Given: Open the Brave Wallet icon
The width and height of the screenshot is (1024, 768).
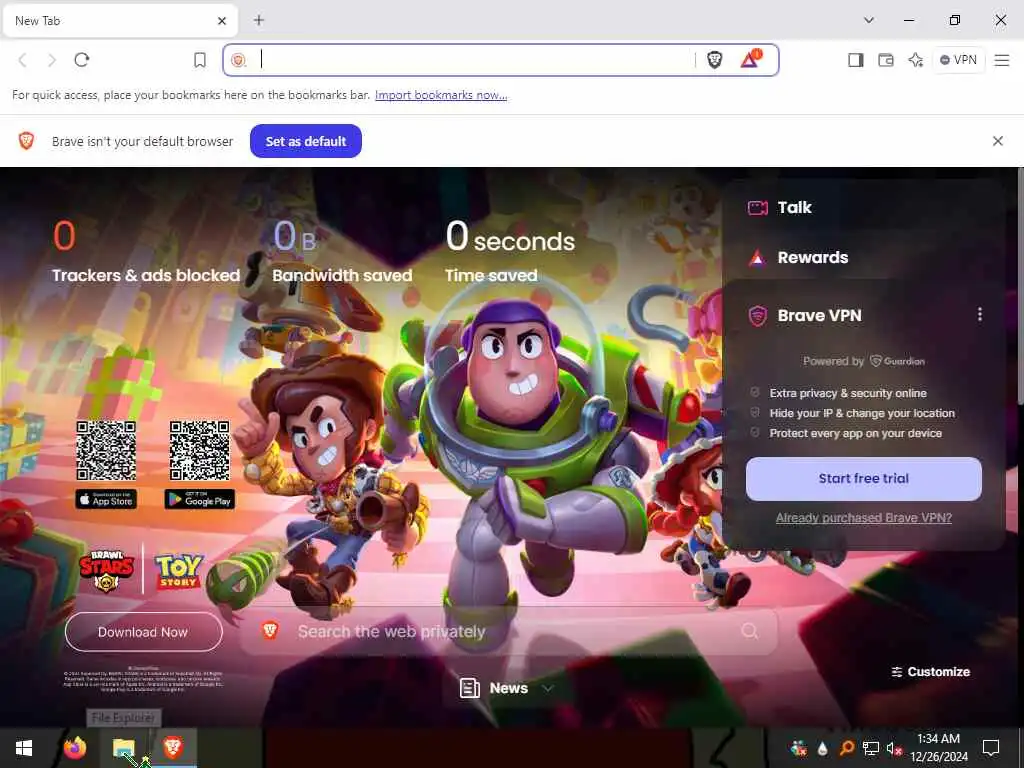Looking at the screenshot, I should click(x=886, y=60).
